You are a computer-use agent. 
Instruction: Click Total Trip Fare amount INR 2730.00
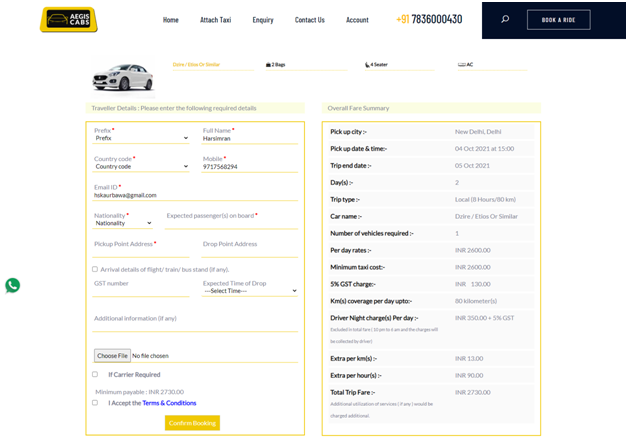[x=472, y=393]
